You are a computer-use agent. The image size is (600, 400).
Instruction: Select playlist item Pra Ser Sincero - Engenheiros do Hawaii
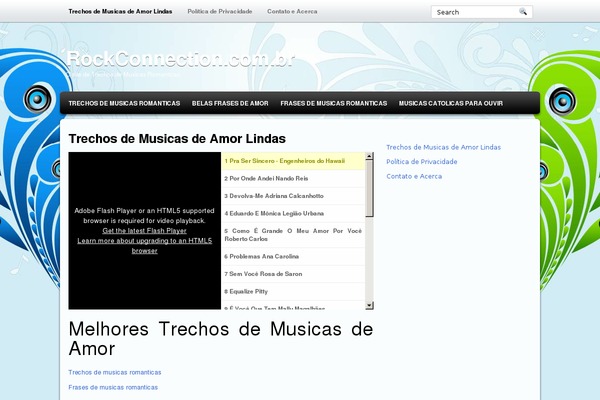[293, 161]
